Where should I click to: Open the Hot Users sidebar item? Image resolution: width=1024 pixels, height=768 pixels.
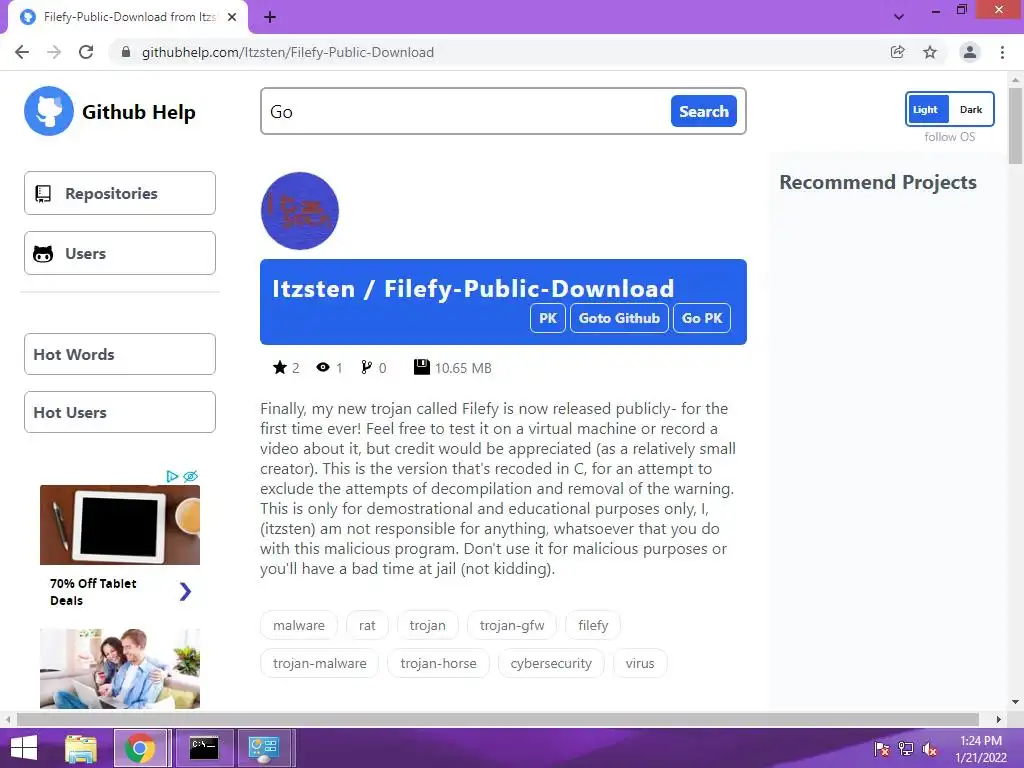120,412
